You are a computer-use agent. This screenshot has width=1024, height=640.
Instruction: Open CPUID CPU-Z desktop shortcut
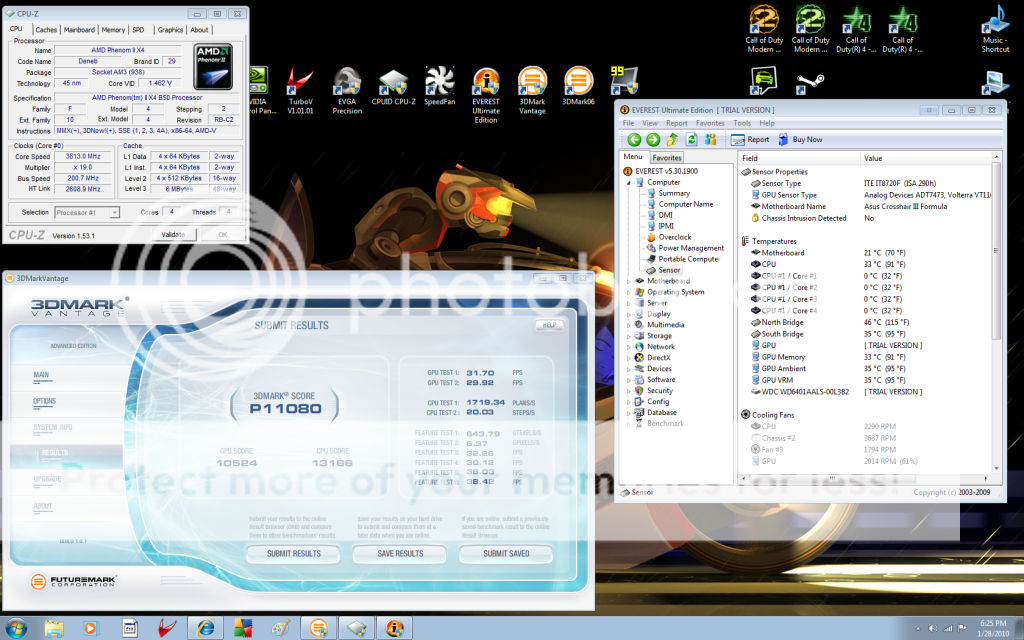[393, 88]
